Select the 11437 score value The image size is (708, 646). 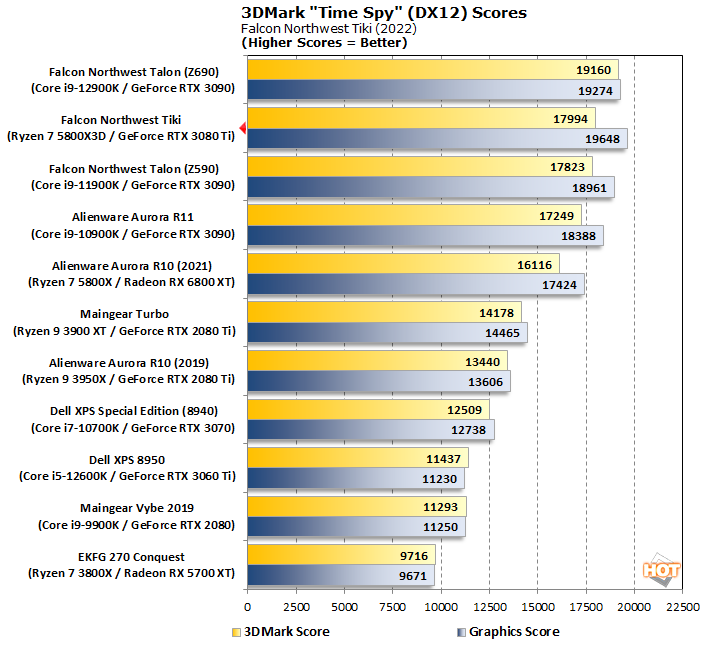(x=443, y=459)
